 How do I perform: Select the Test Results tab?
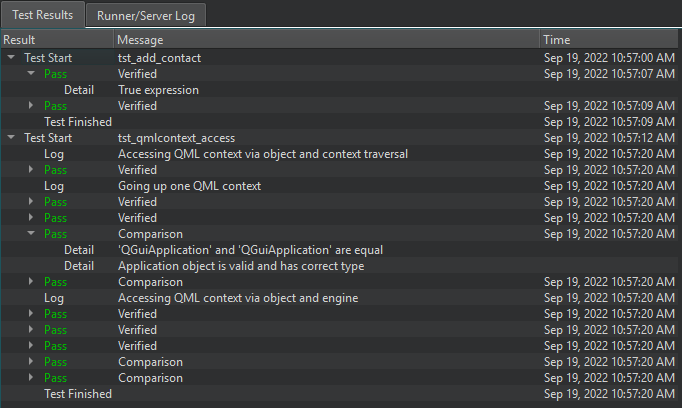click(42, 15)
